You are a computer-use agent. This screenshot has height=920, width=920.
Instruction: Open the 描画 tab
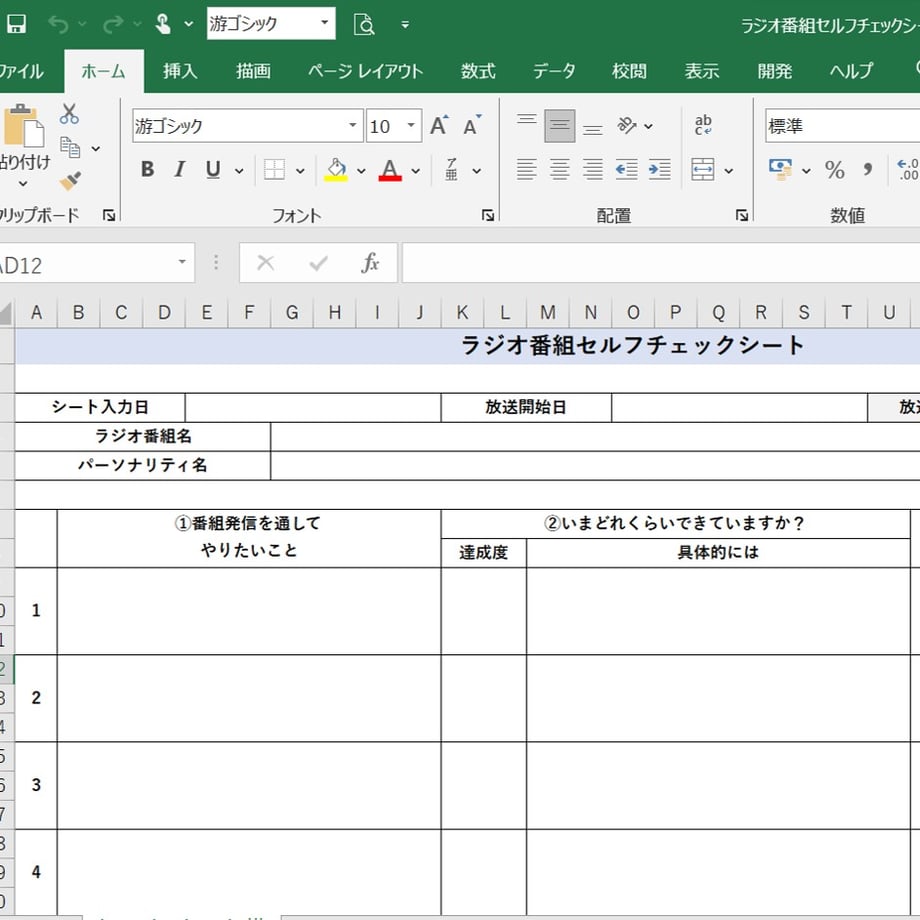click(x=253, y=71)
